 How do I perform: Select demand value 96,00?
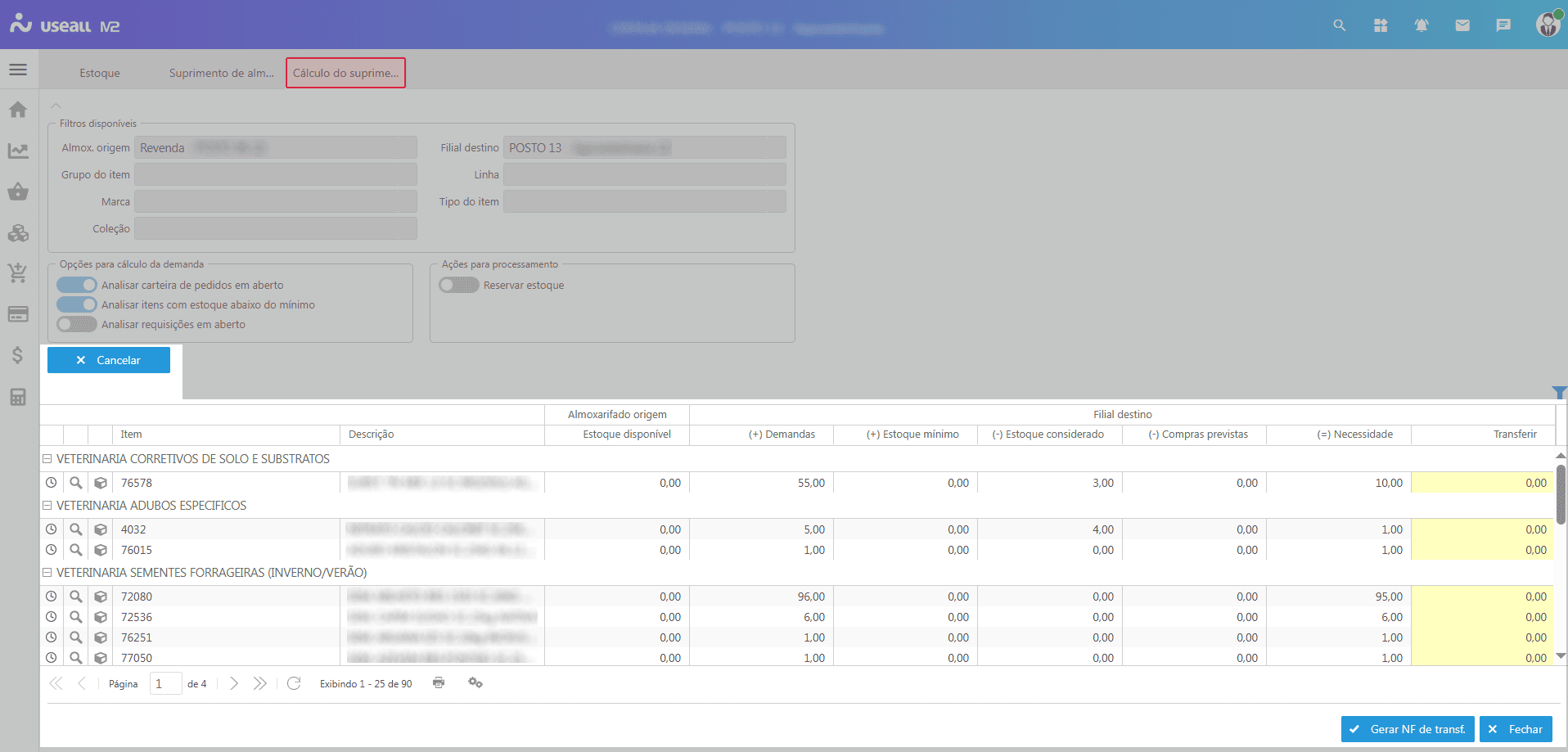point(811,597)
